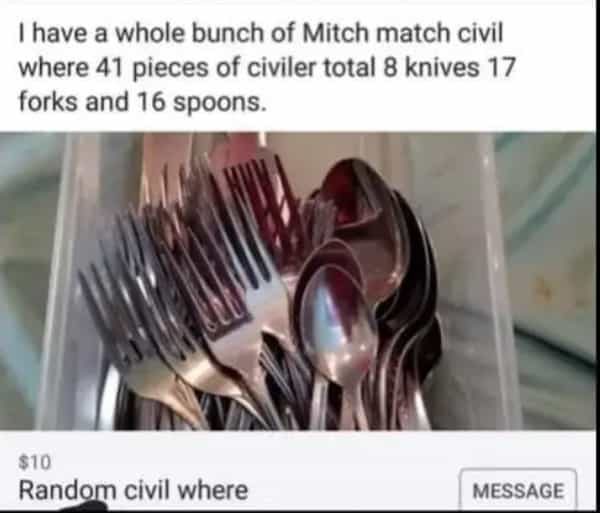The image size is (600, 513).
Task: Click the shiny front spoon in photo
Action: pyautogui.click(x=337, y=325)
